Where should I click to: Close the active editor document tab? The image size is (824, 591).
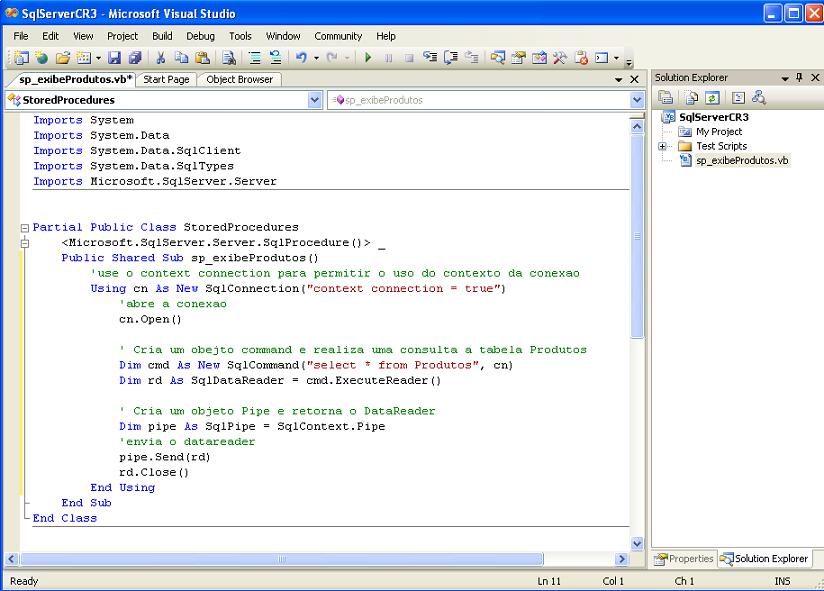pos(634,79)
